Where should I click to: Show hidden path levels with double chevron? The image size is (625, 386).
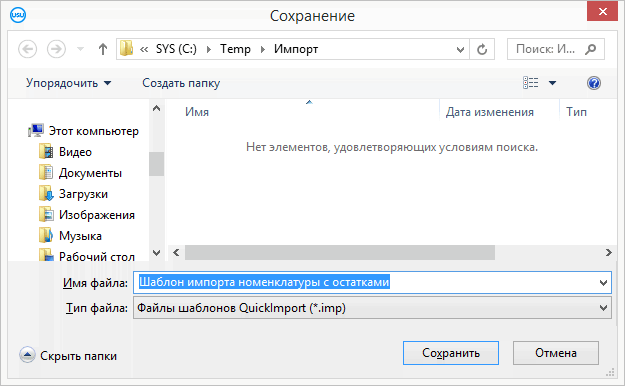point(144,49)
